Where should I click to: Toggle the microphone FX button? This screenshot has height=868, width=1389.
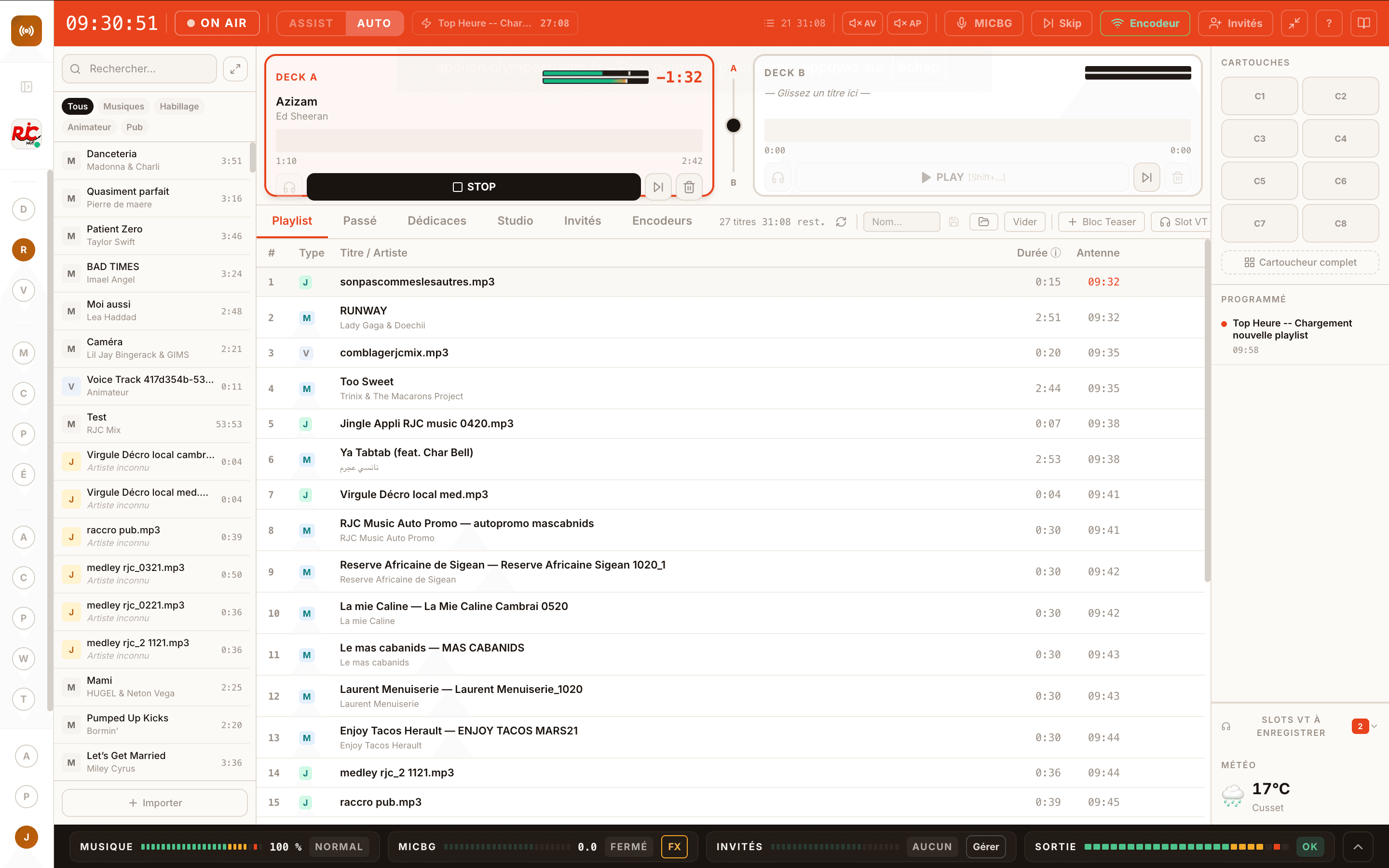pyautogui.click(x=674, y=847)
